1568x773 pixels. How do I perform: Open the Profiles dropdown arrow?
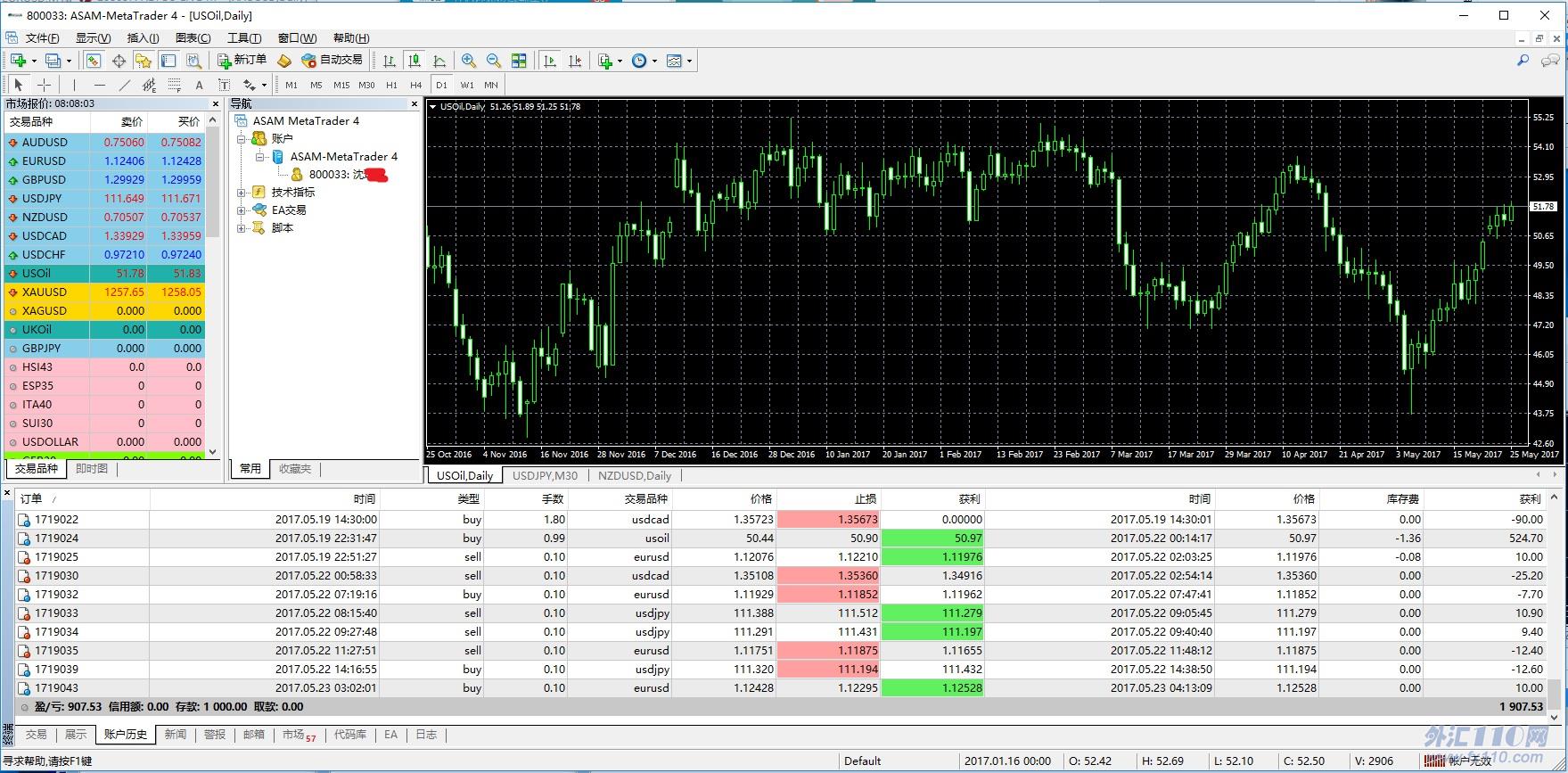tap(69, 61)
